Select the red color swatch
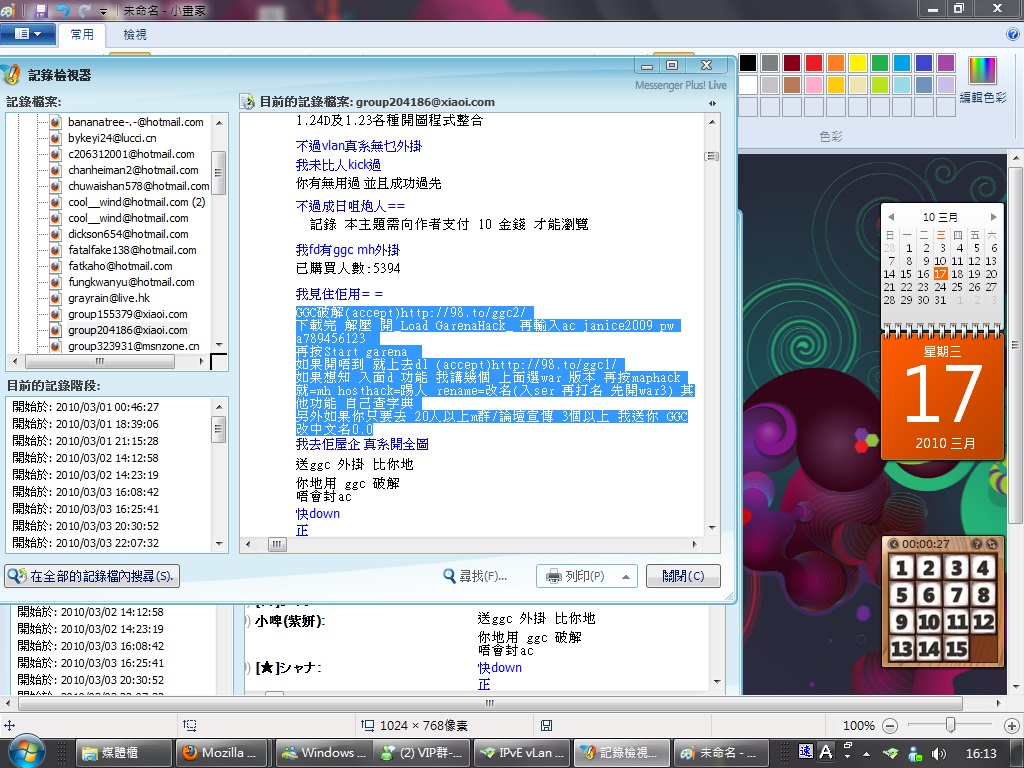This screenshot has height=768, width=1024. (x=814, y=63)
